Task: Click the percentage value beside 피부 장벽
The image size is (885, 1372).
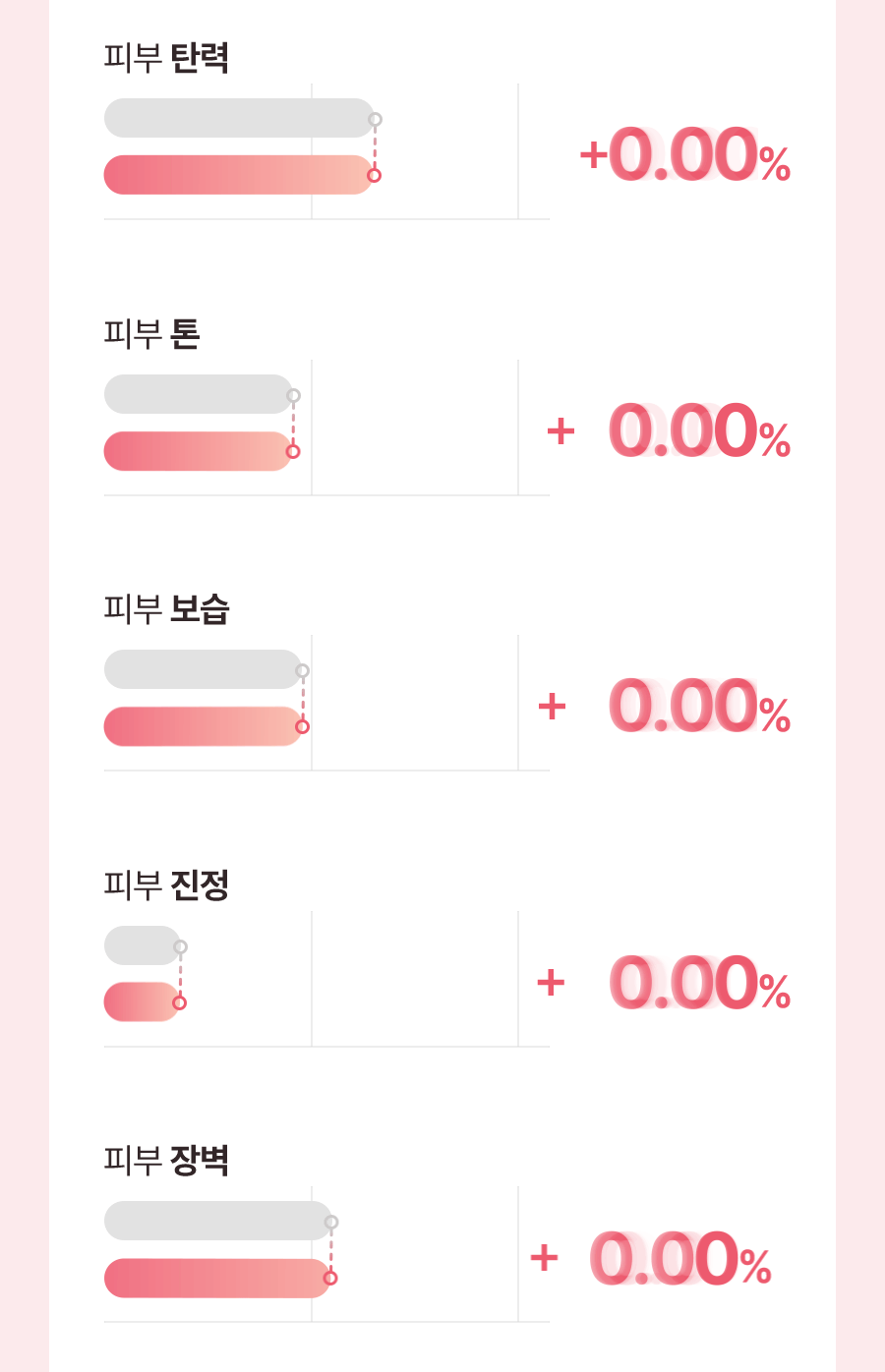Action: tap(680, 1259)
